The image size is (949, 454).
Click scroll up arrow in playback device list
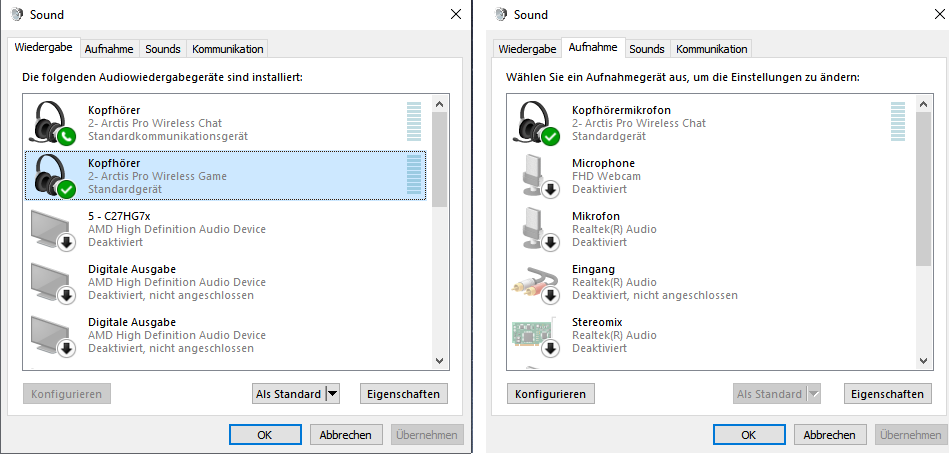pyautogui.click(x=440, y=104)
